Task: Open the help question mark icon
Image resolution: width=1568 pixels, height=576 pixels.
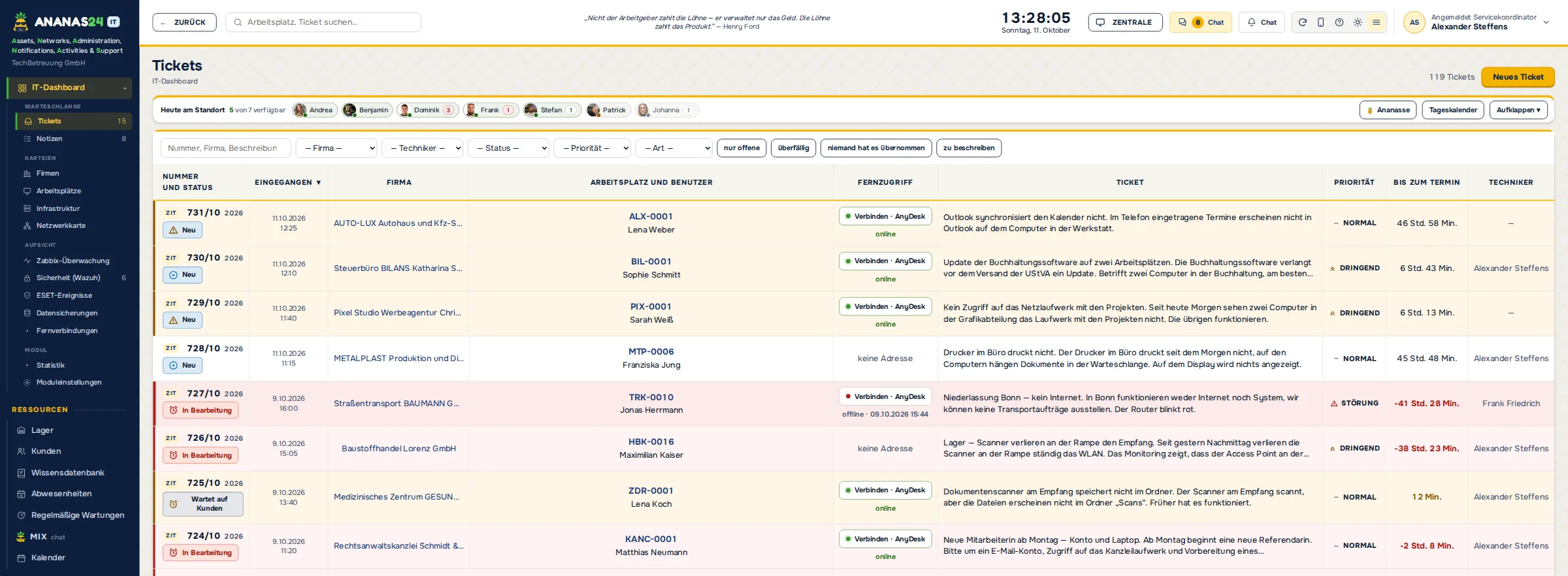Action: (1339, 22)
